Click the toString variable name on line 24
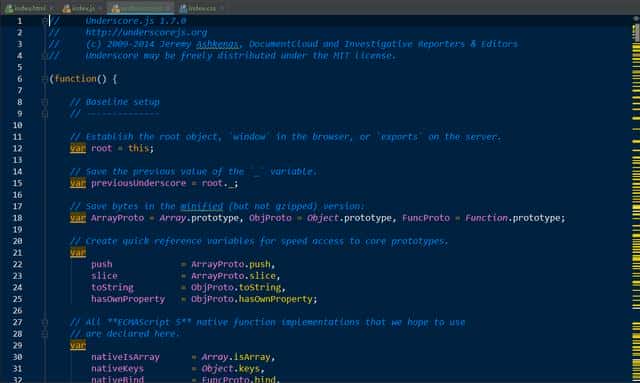 pyautogui.click(x=112, y=287)
